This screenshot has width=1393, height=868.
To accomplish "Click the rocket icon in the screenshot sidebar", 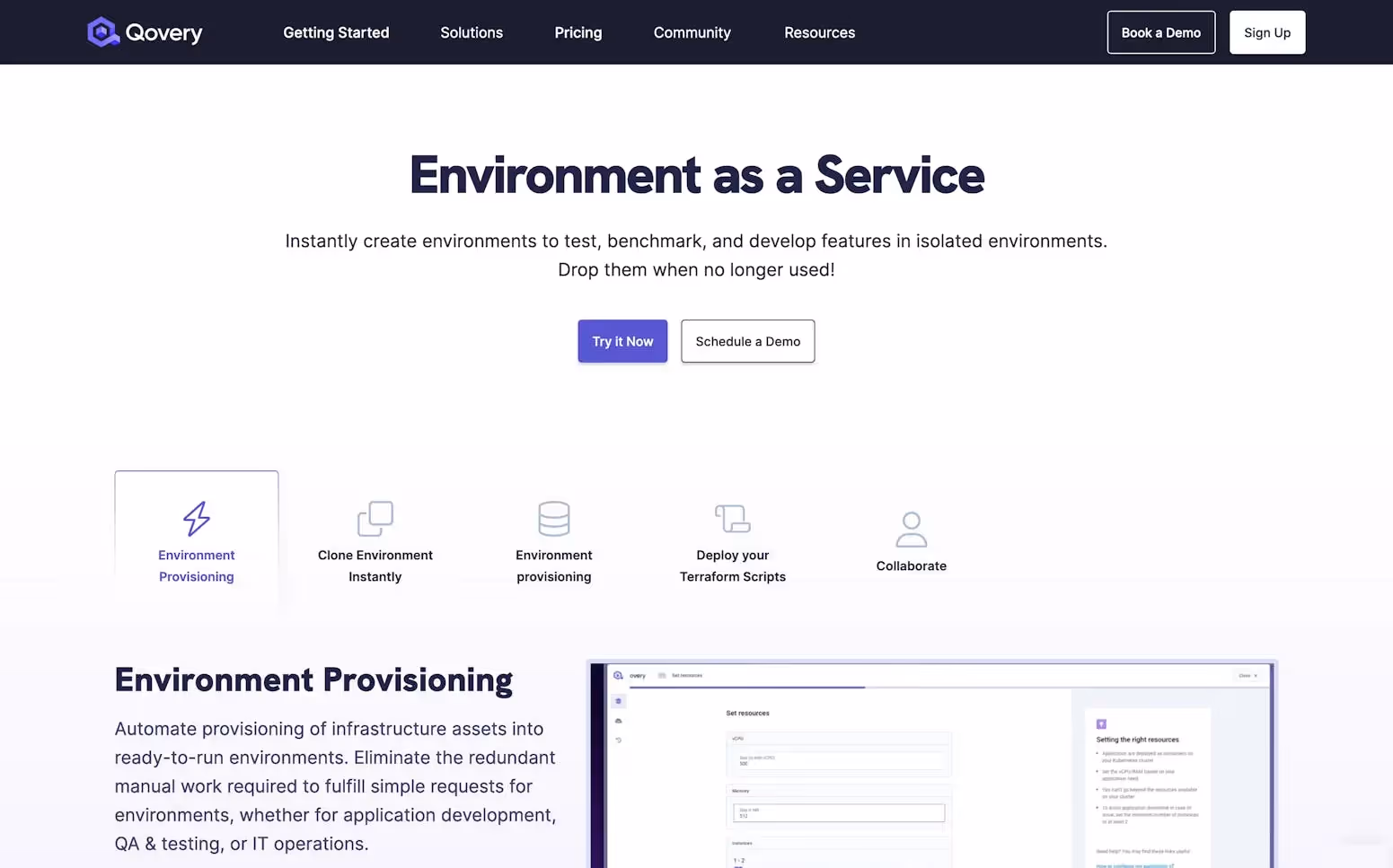I will tap(618, 701).
